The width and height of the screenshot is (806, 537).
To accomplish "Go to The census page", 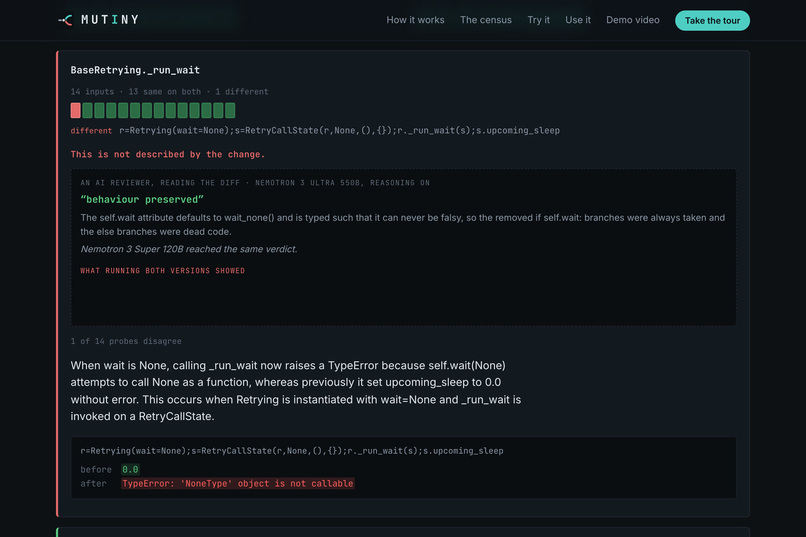I will (486, 20).
